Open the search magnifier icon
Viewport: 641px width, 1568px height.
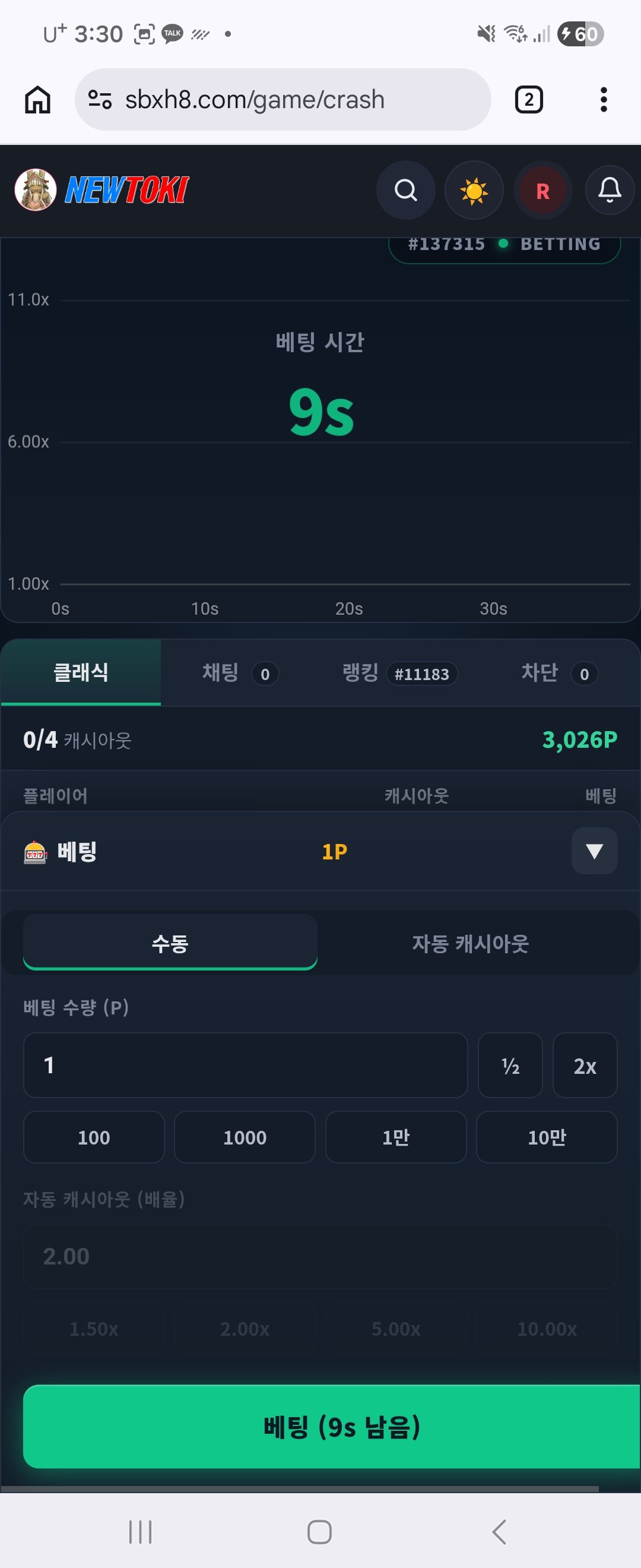(405, 191)
